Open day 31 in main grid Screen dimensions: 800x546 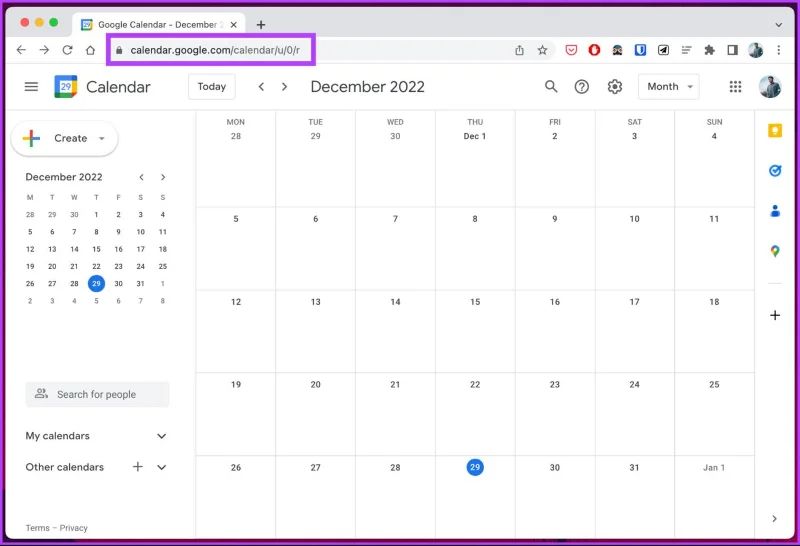point(634,467)
